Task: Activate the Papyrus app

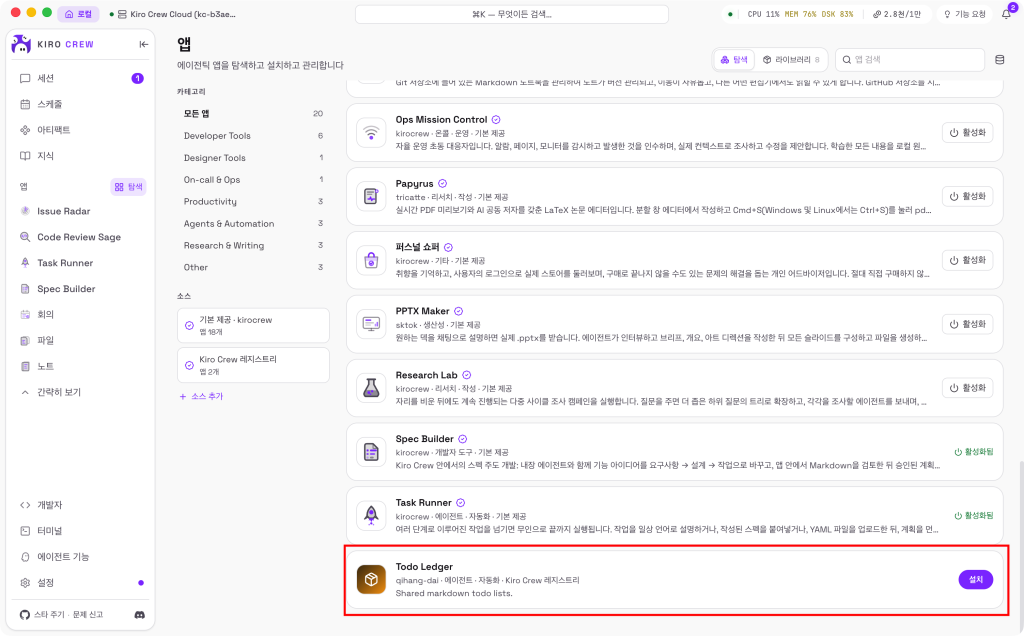Action: click(968, 197)
